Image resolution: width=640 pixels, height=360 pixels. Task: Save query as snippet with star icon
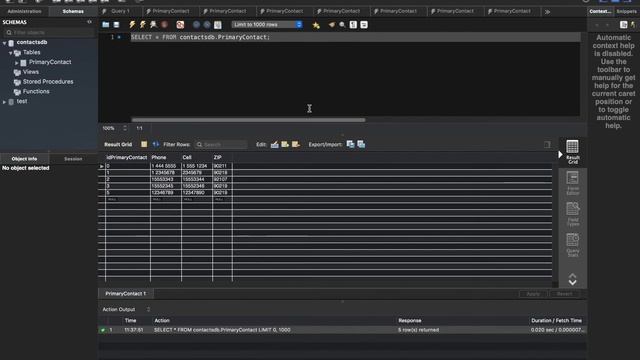coord(316,25)
